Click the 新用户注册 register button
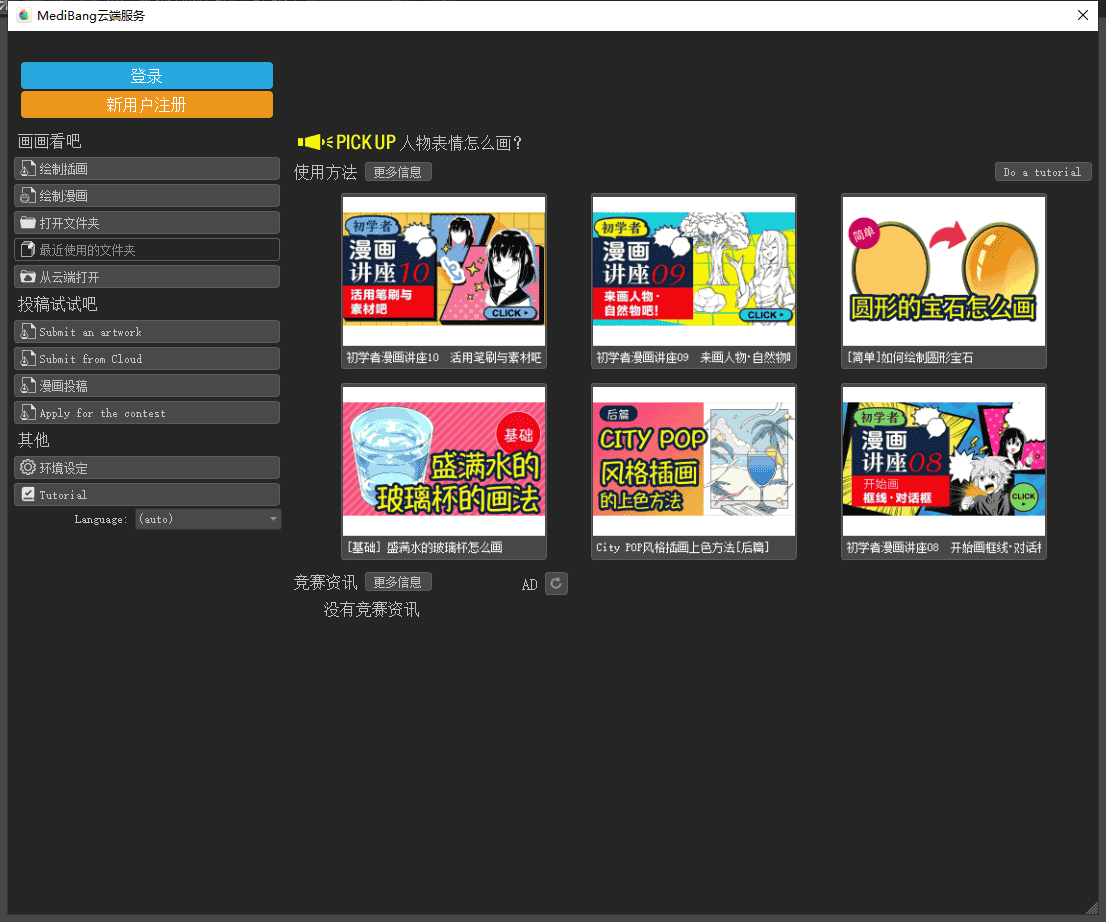Screen dimensions: 1106x922 tap(147, 105)
